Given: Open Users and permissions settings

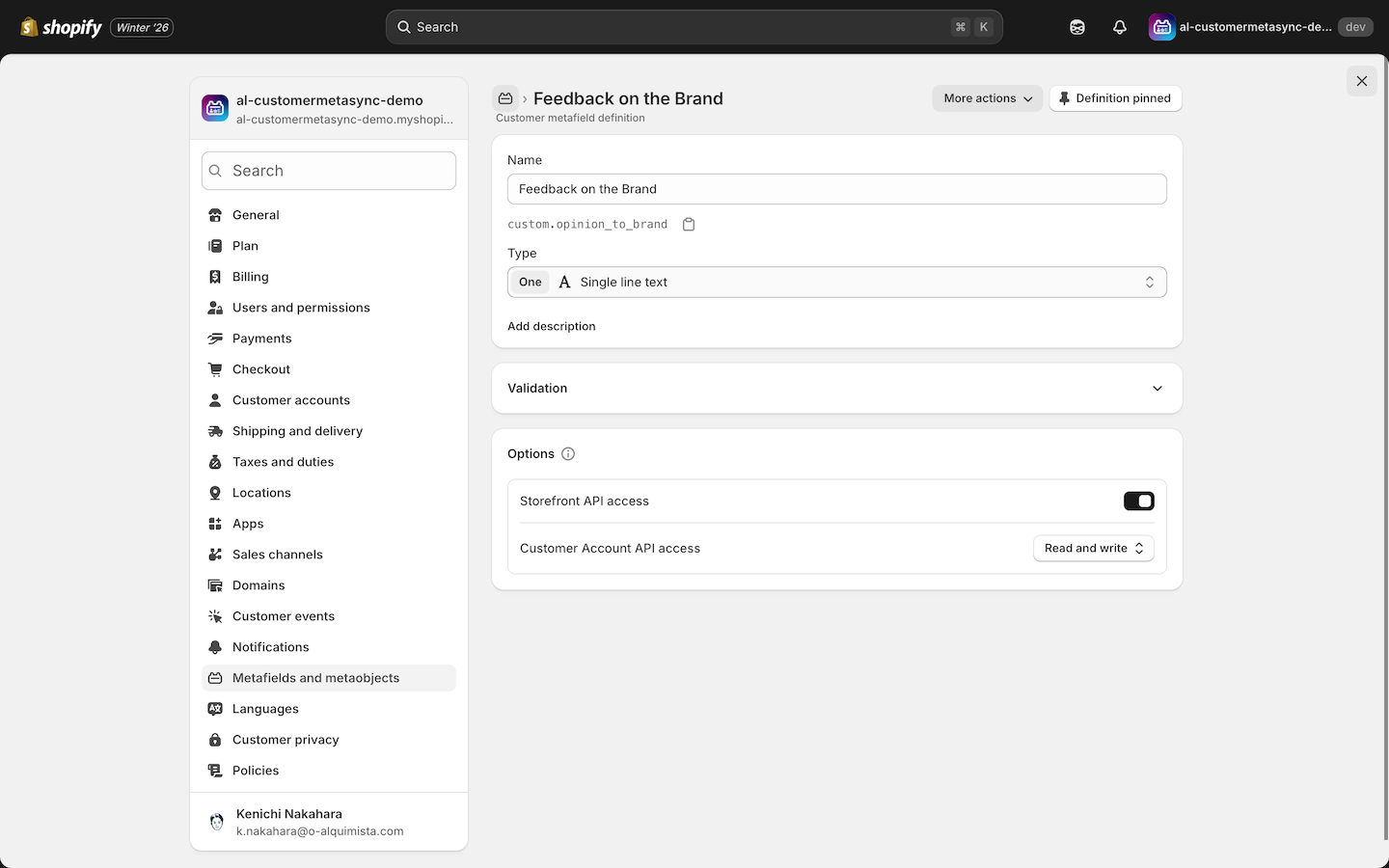Looking at the screenshot, I should click(x=301, y=308).
